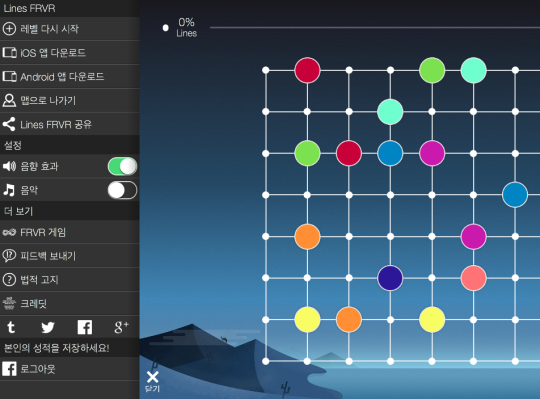Image resolution: width=540 pixels, height=399 pixels.
Task: Click the Facebook logout button
Action: tap(70, 369)
